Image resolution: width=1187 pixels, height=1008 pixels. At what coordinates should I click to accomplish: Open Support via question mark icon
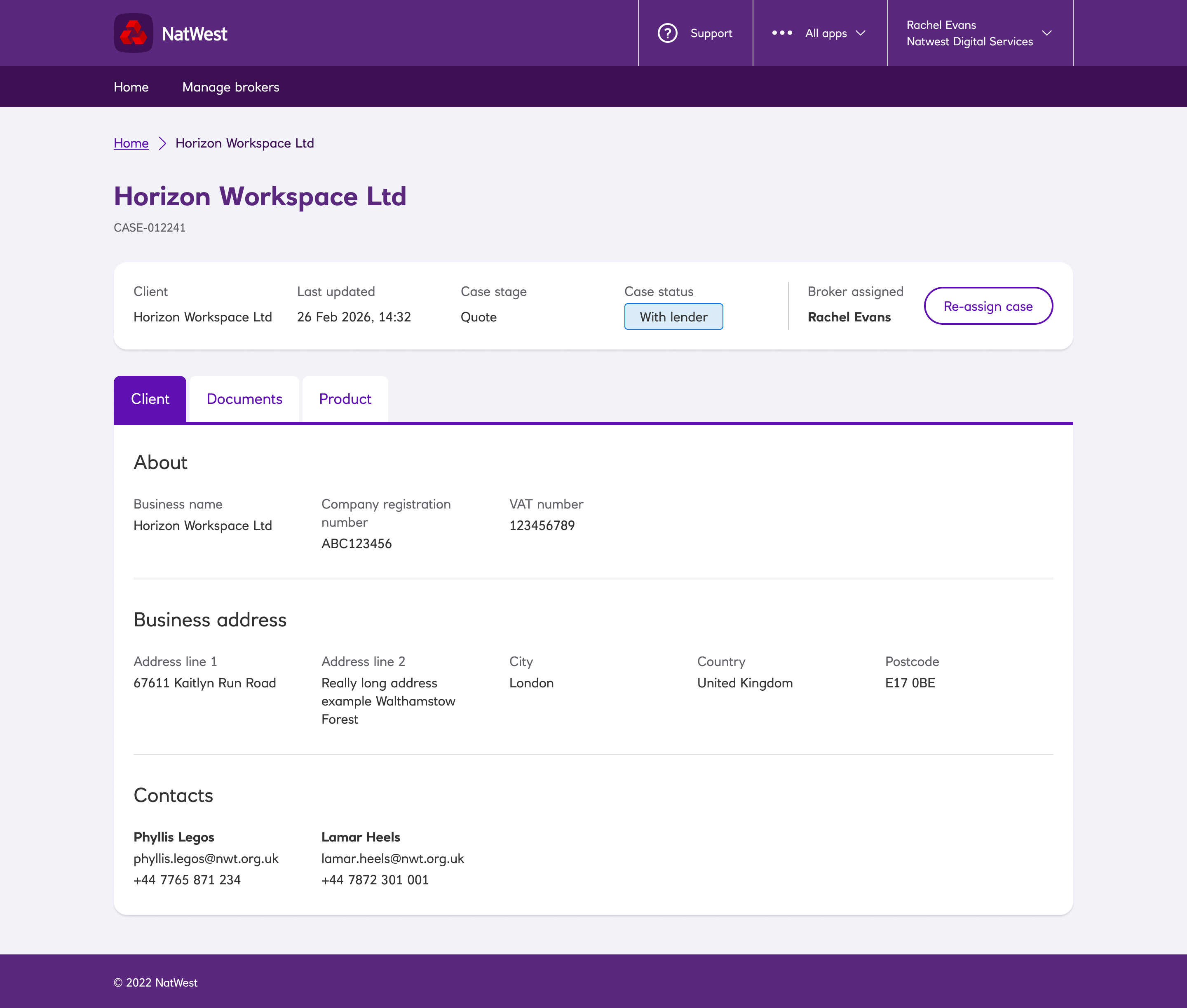tap(668, 33)
